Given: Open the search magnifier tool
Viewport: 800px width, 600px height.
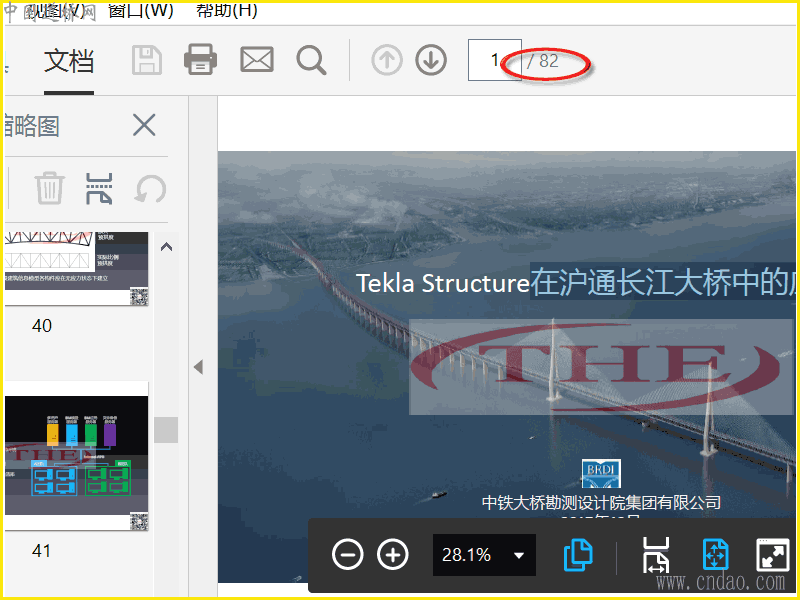Looking at the screenshot, I should tap(311, 61).
